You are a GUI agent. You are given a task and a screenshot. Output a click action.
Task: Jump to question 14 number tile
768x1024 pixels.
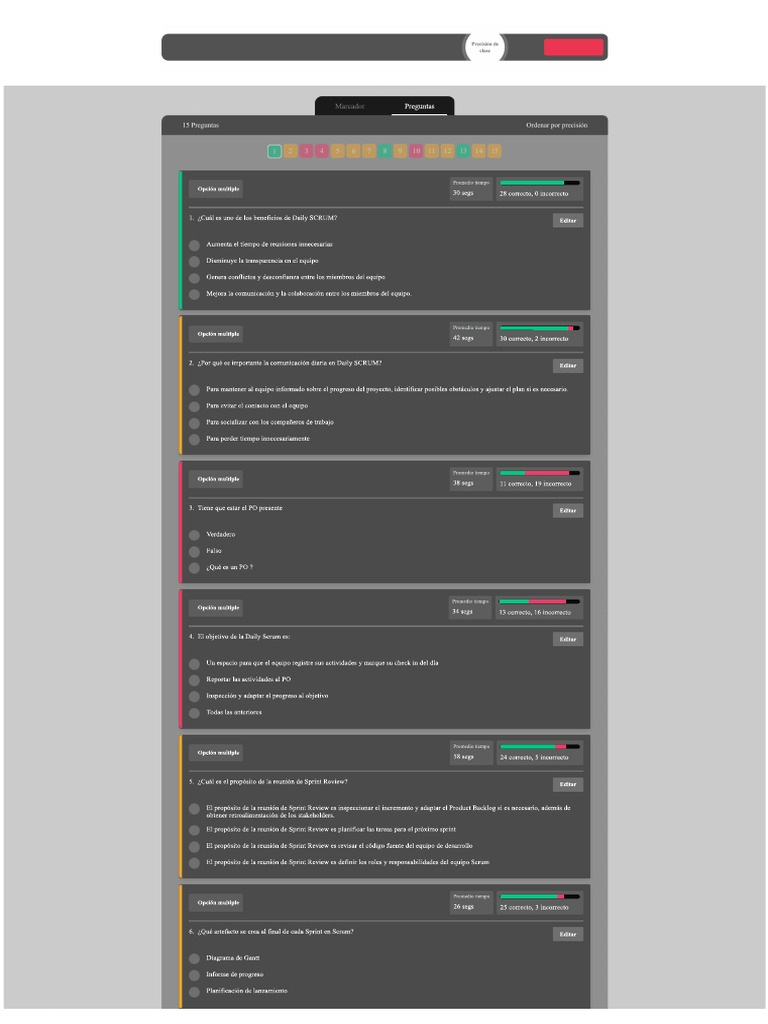(479, 151)
